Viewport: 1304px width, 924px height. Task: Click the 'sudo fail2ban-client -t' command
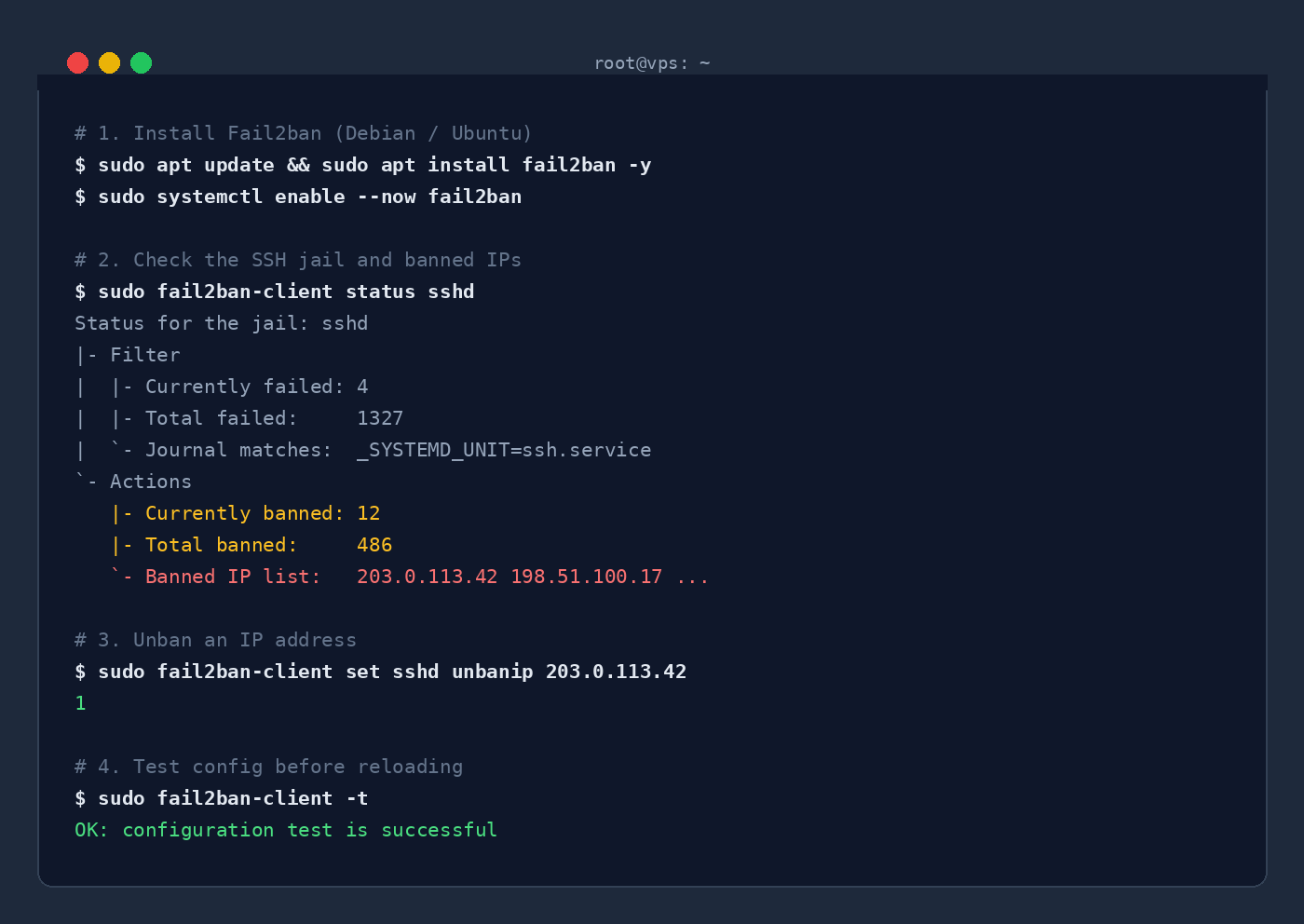[233, 798]
